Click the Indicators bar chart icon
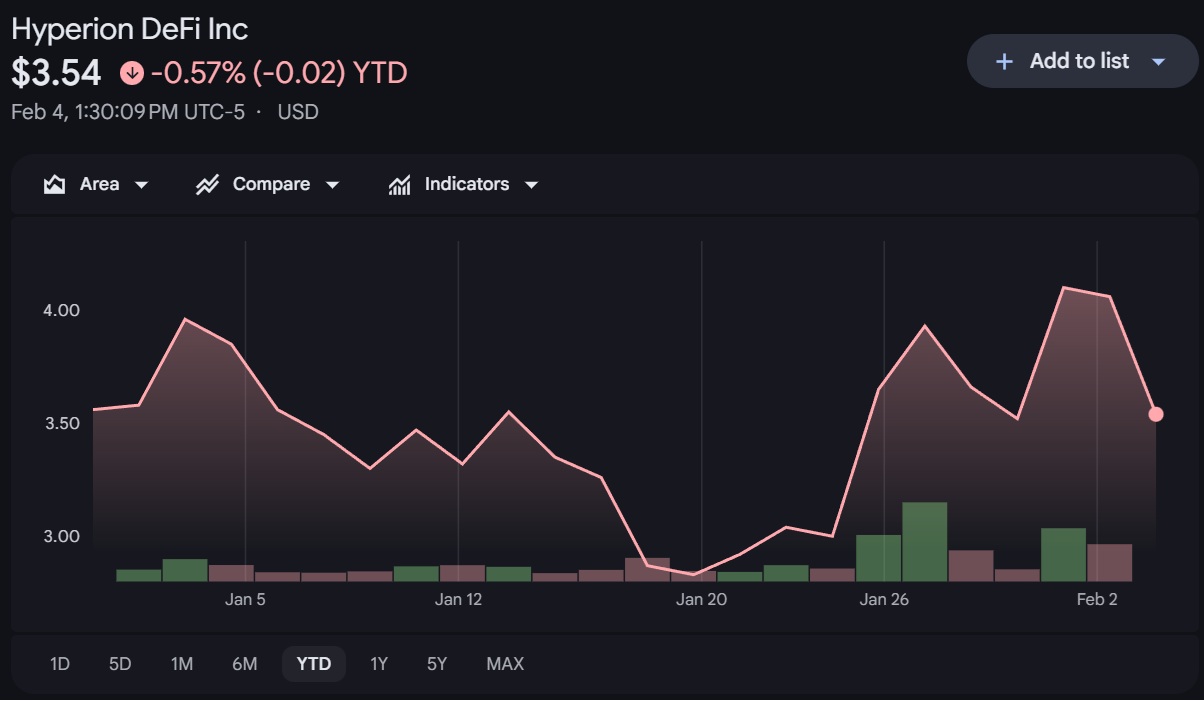 pyautogui.click(x=400, y=185)
